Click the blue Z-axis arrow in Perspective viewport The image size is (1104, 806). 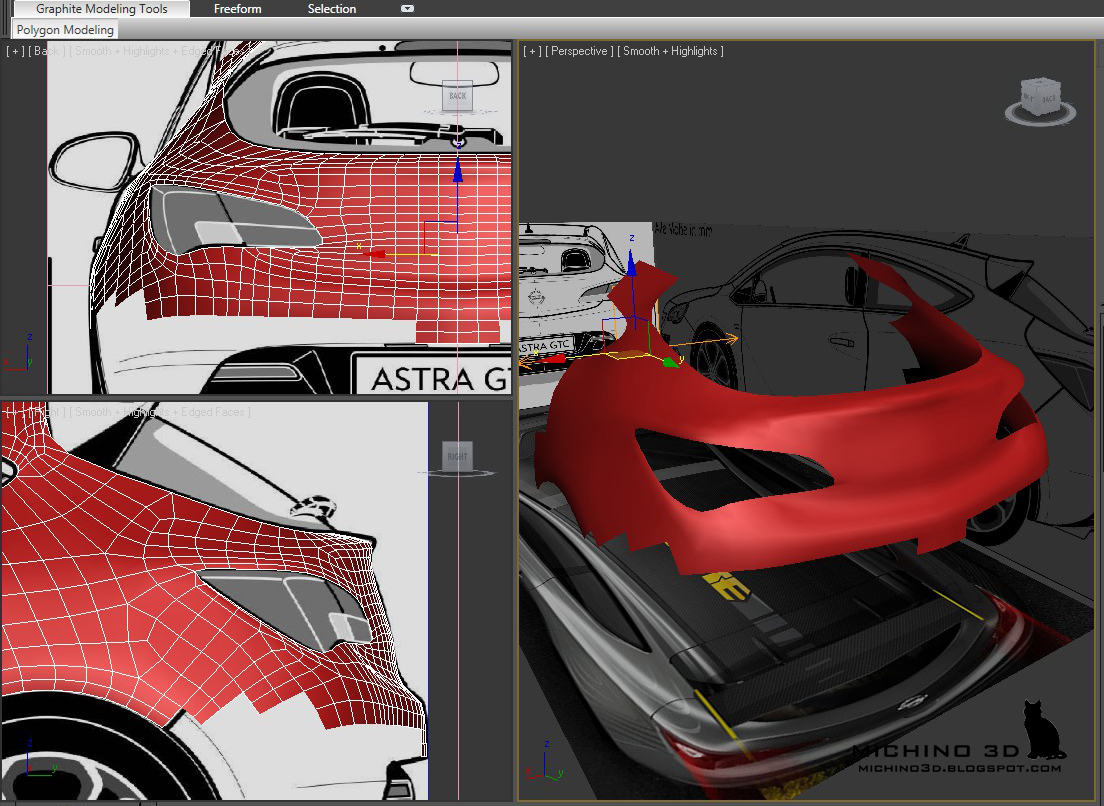(x=631, y=265)
